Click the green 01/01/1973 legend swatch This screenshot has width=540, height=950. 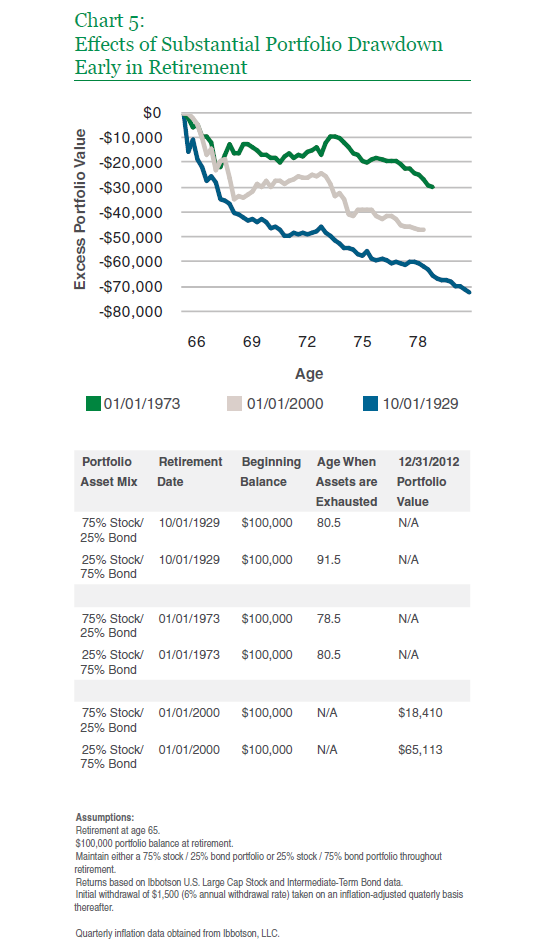coord(93,404)
